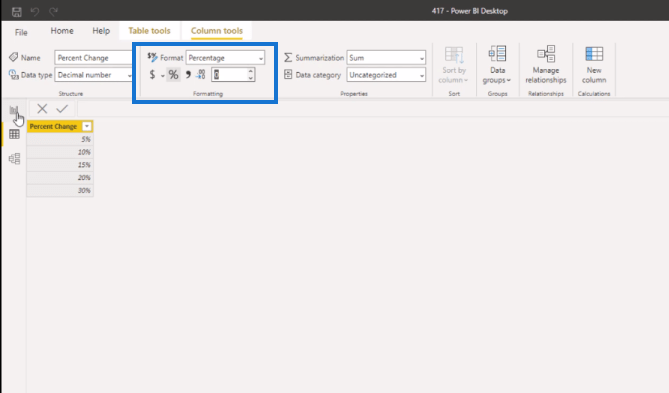
Task: Toggle the thousands separator comma button
Action: (x=188, y=75)
